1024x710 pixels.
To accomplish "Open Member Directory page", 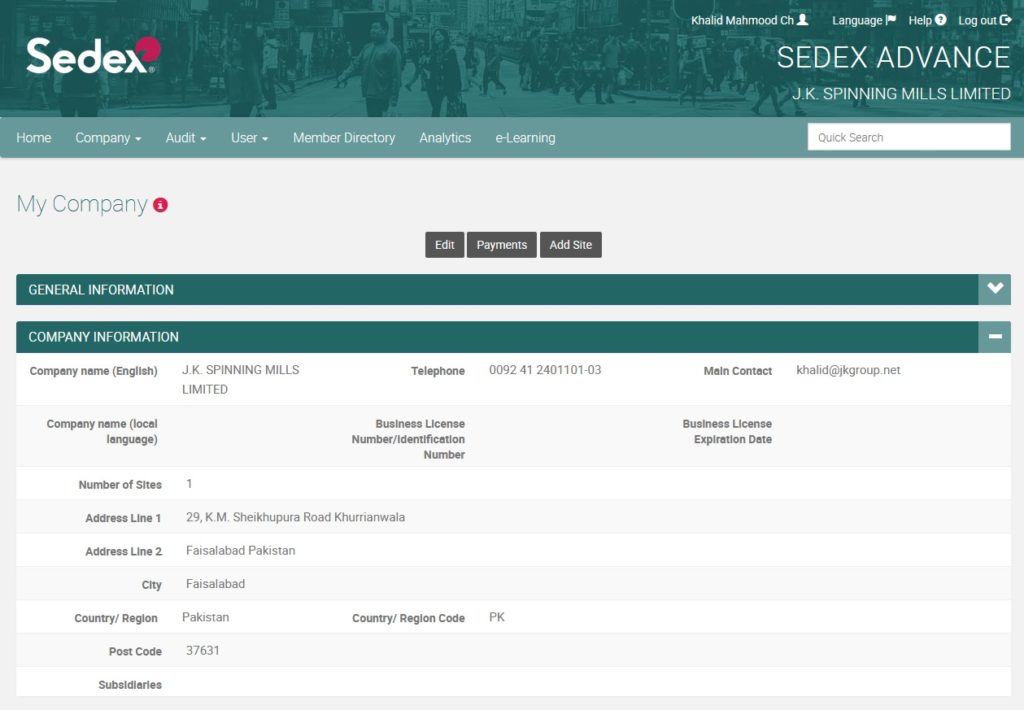I will pyautogui.click(x=344, y=138).
